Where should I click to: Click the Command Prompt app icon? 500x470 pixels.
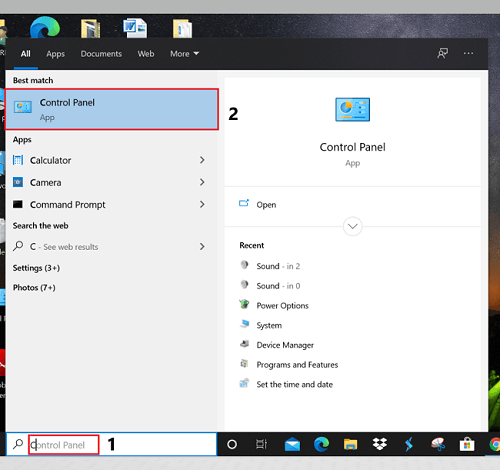[18, 204]
